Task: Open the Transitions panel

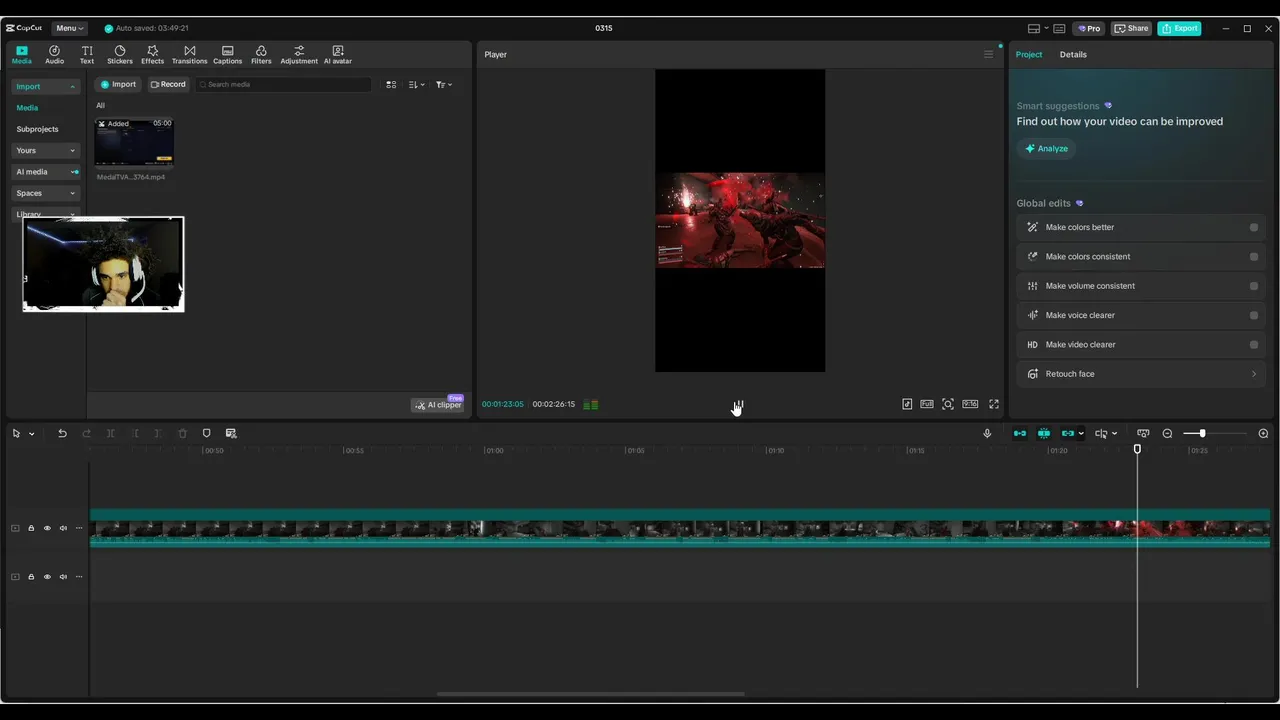Action: tap(189, 55)
